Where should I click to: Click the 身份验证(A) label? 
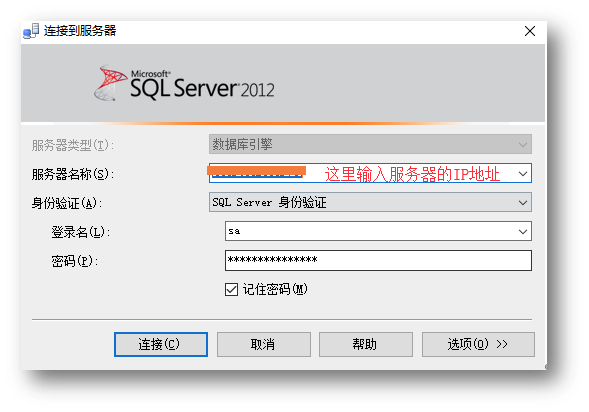(67, 203)
